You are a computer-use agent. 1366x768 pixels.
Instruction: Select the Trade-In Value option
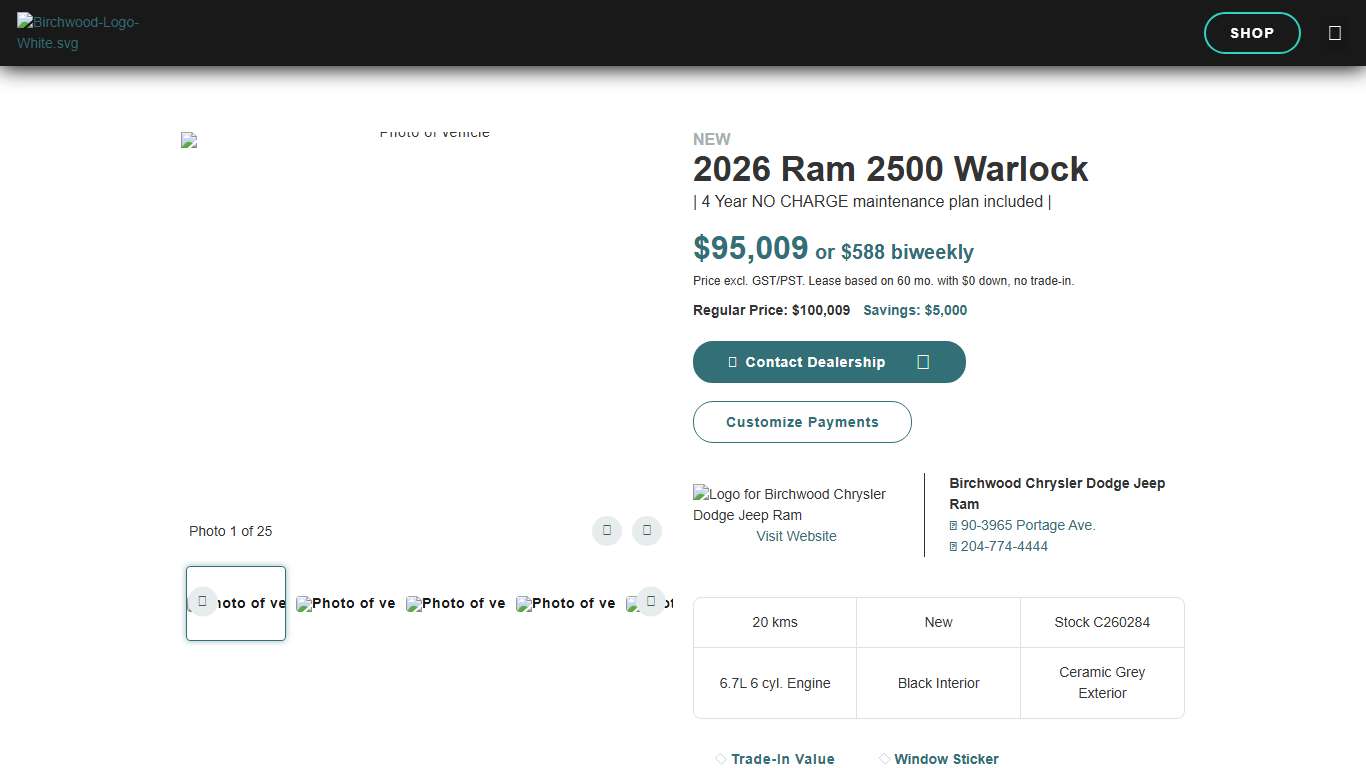(783, 759)
